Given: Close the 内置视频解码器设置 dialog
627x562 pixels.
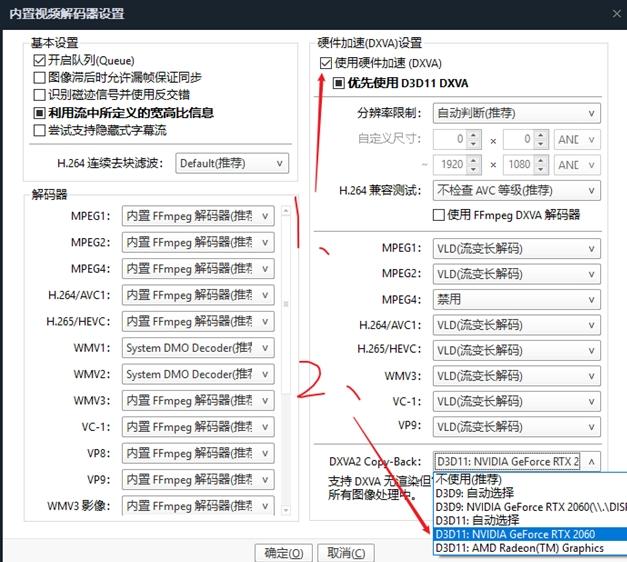Looking at the screenshot, I should pos(617,14).
